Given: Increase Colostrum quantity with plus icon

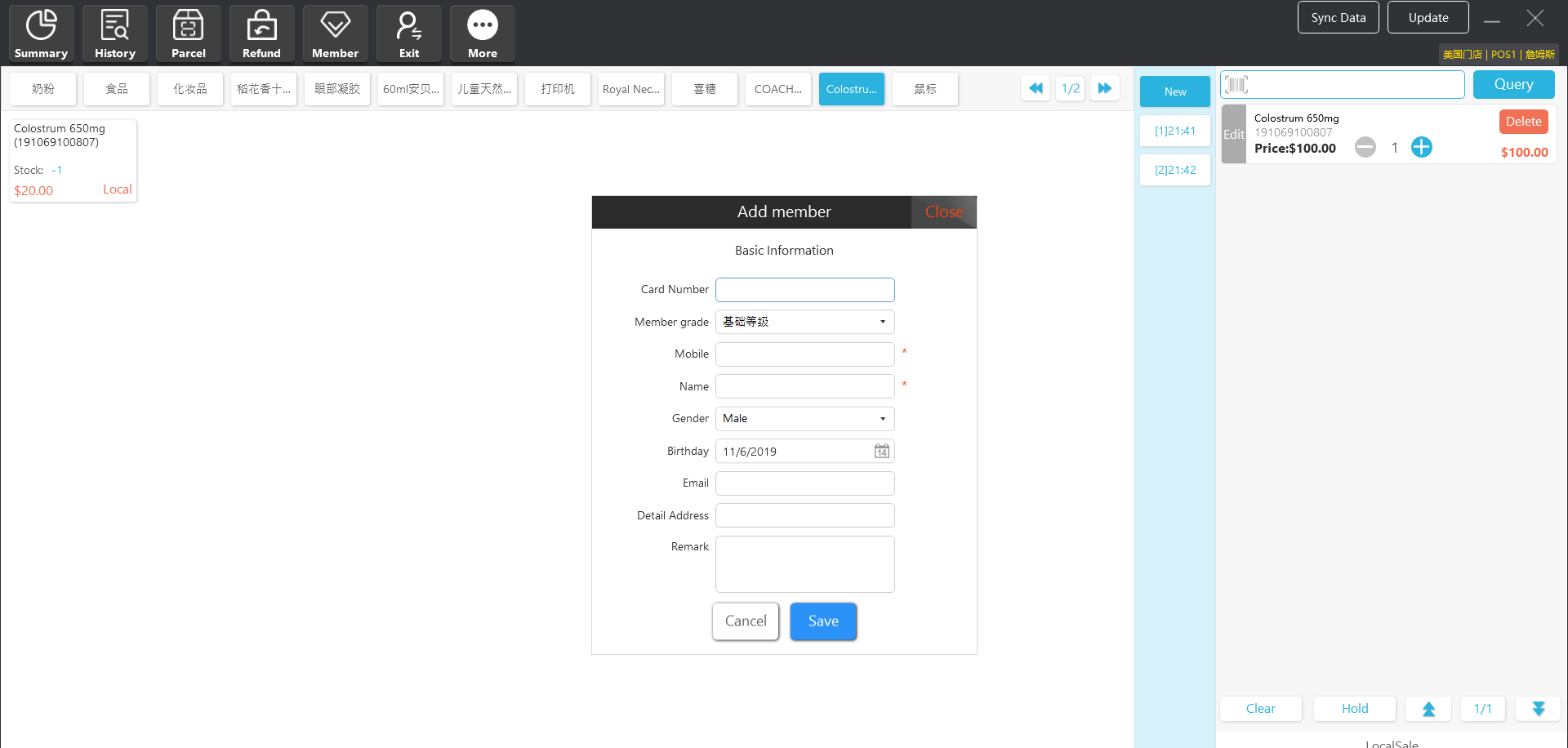Looking at the screenshot, I should coord(1421,147).
